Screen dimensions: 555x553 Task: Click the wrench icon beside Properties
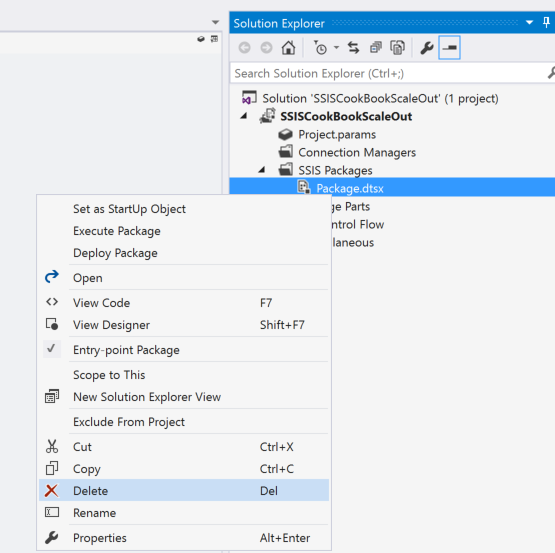52,537
